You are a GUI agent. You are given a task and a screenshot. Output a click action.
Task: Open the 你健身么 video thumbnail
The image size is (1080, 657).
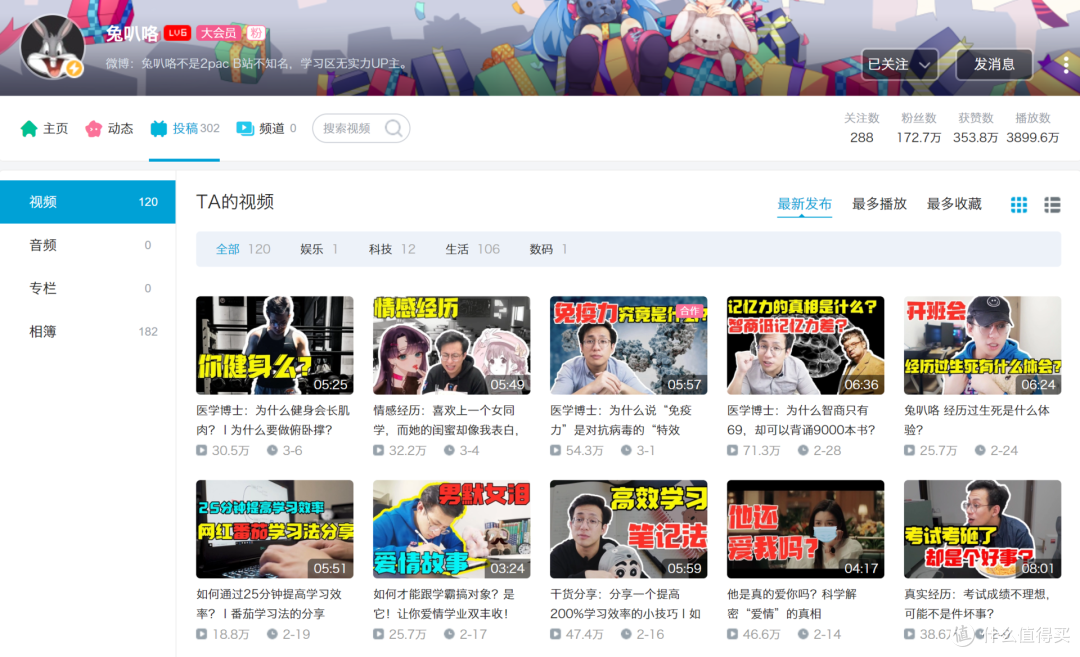point(274,345)
